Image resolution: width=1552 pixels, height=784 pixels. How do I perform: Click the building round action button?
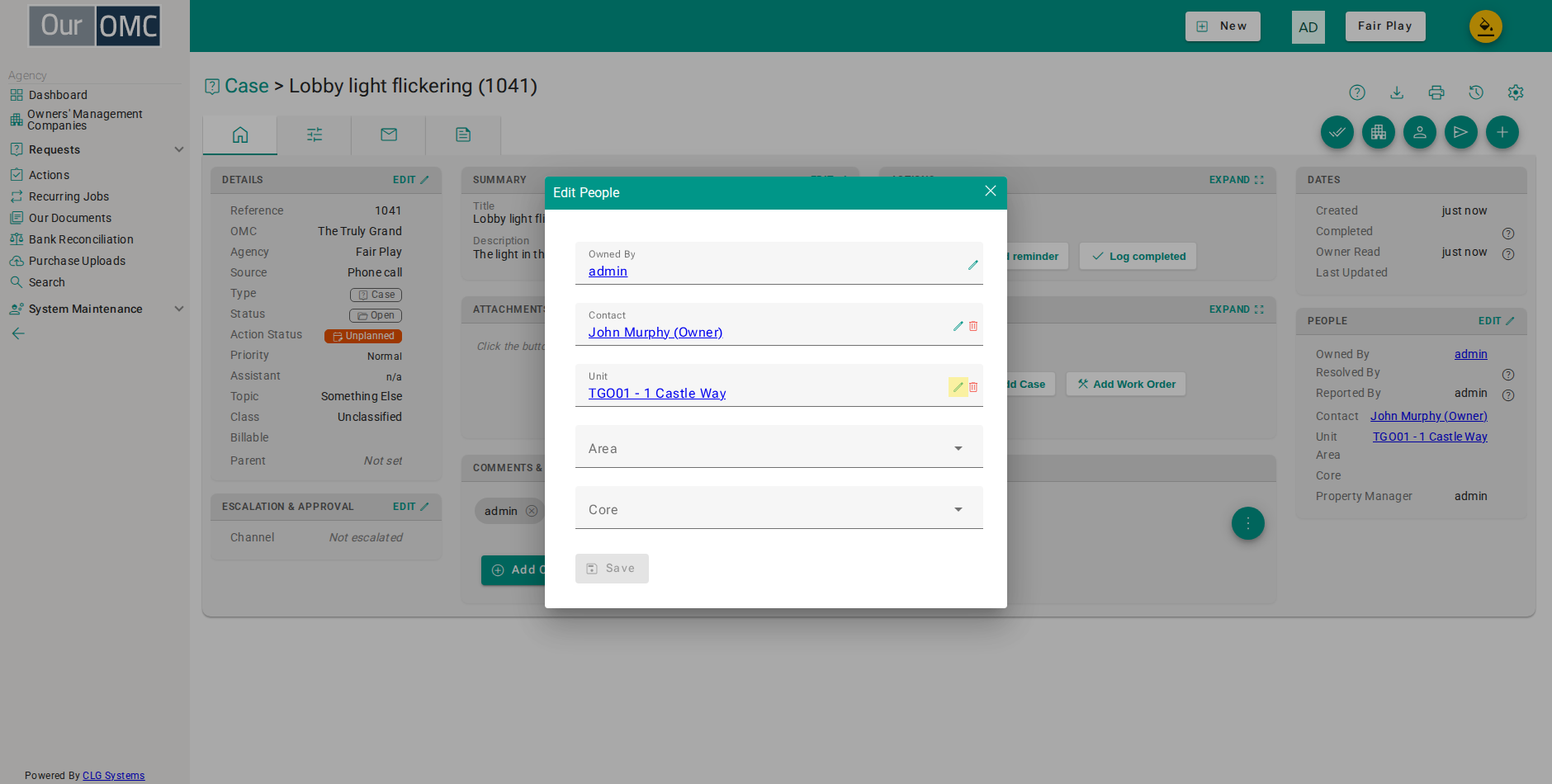click(x=1379, y=132)
